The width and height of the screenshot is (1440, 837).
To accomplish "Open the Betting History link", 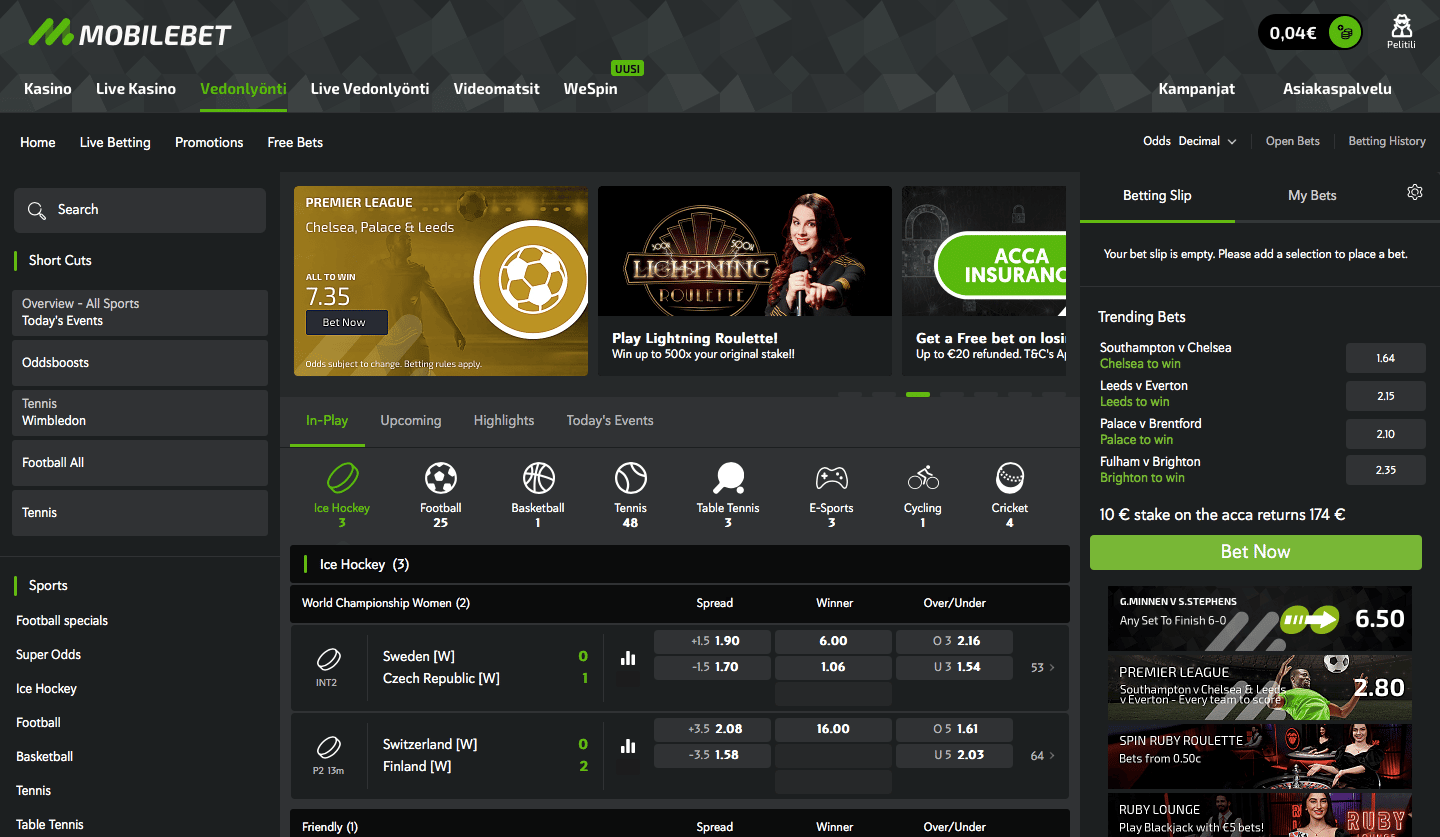I will tap(1387, 141).
